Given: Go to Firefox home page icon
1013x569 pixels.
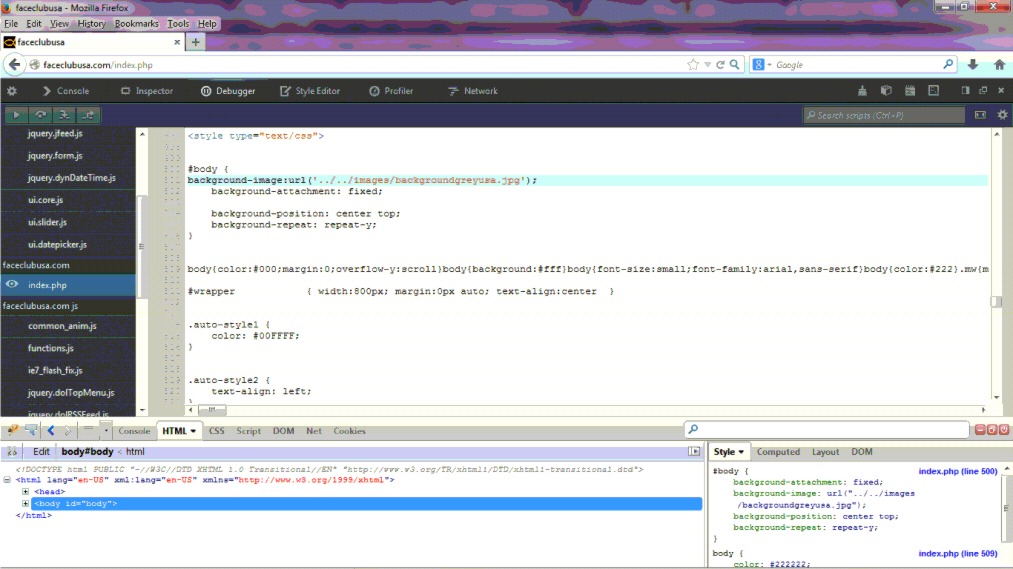Looking at the screenshot, I should (x=998, y=65).
